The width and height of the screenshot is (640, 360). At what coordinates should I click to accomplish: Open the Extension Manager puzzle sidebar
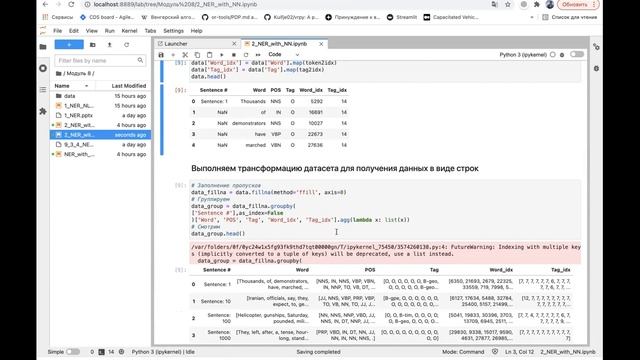click(x=43, y=111)
